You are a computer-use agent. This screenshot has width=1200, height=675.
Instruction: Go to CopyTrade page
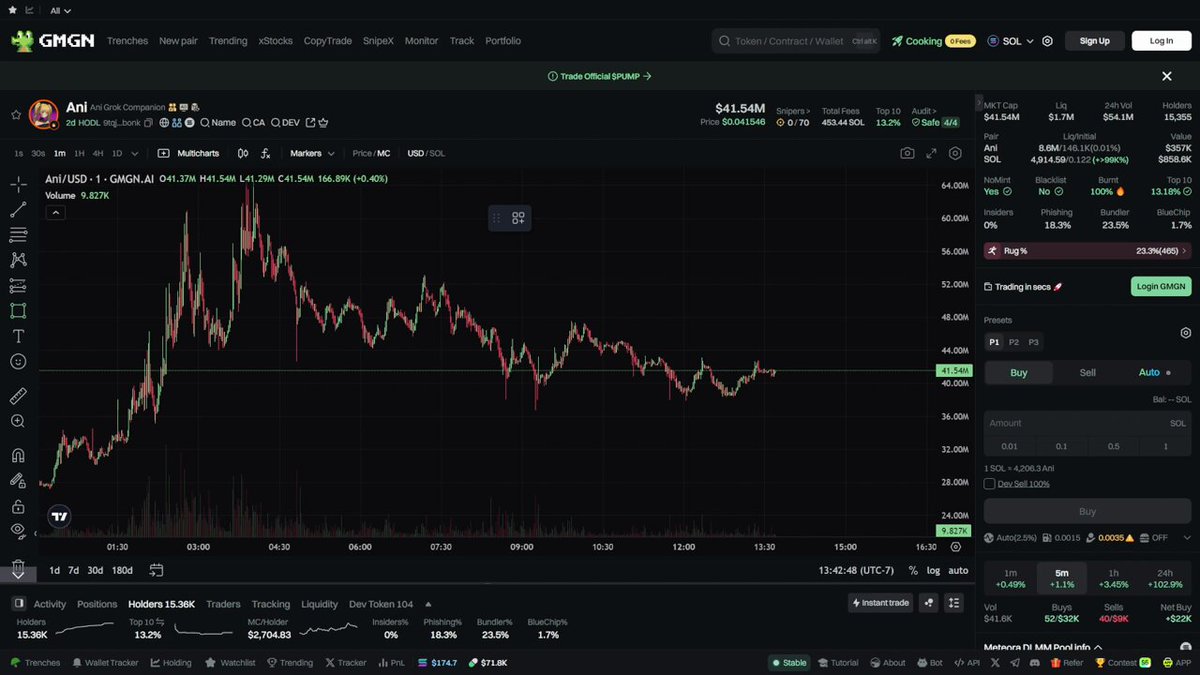(x=328, y=41)
